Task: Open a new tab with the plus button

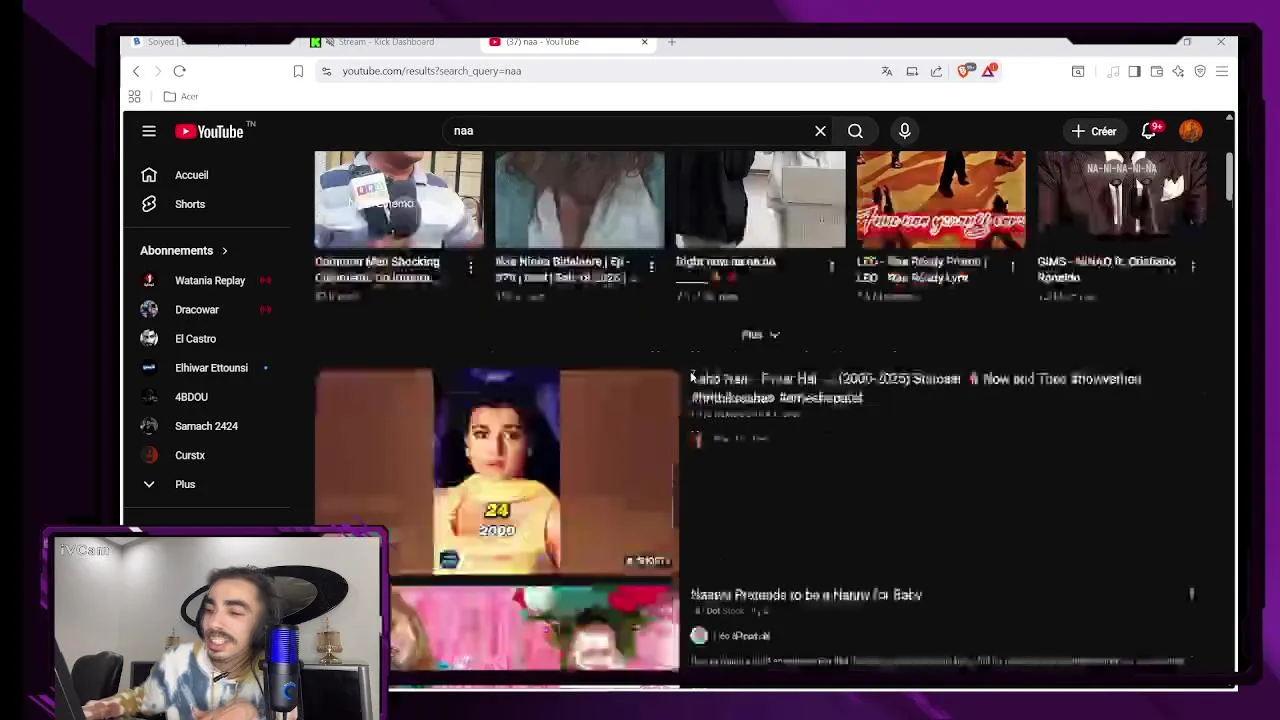Action: tap(672, 42)
